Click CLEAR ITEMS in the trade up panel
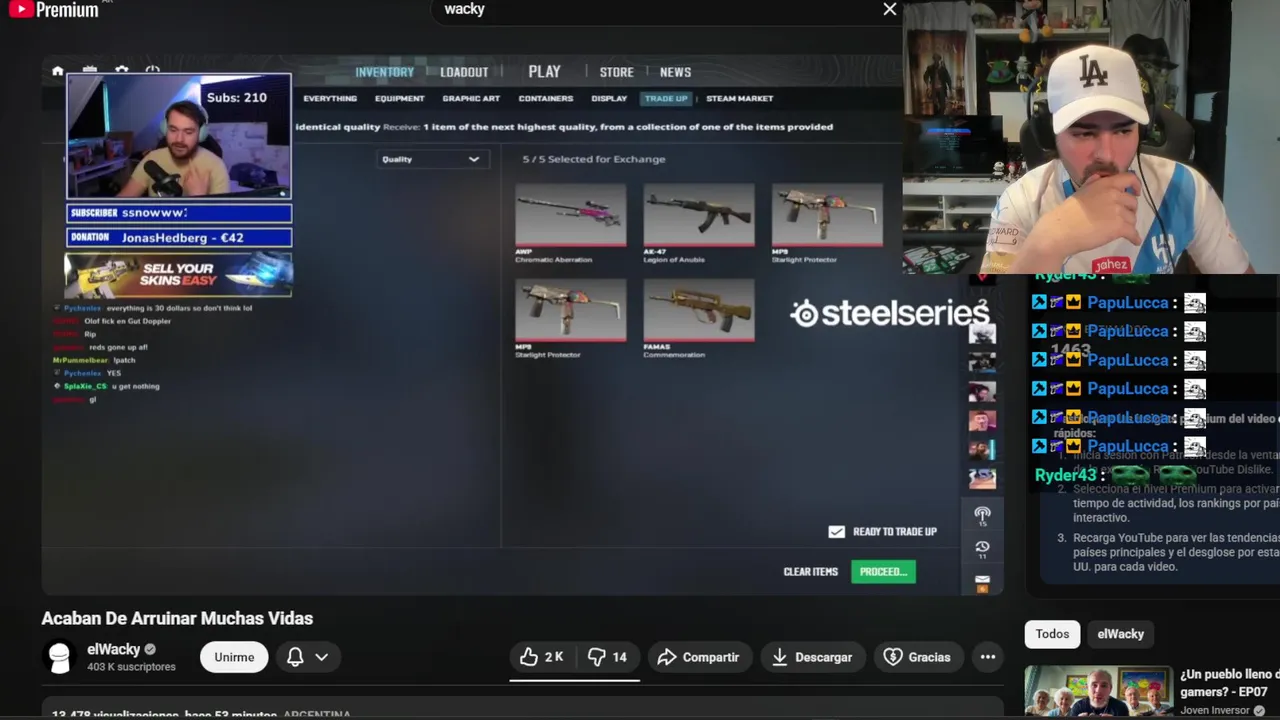Image resolution: width=1280 pixels, height=720 pixels. point(810,572)
